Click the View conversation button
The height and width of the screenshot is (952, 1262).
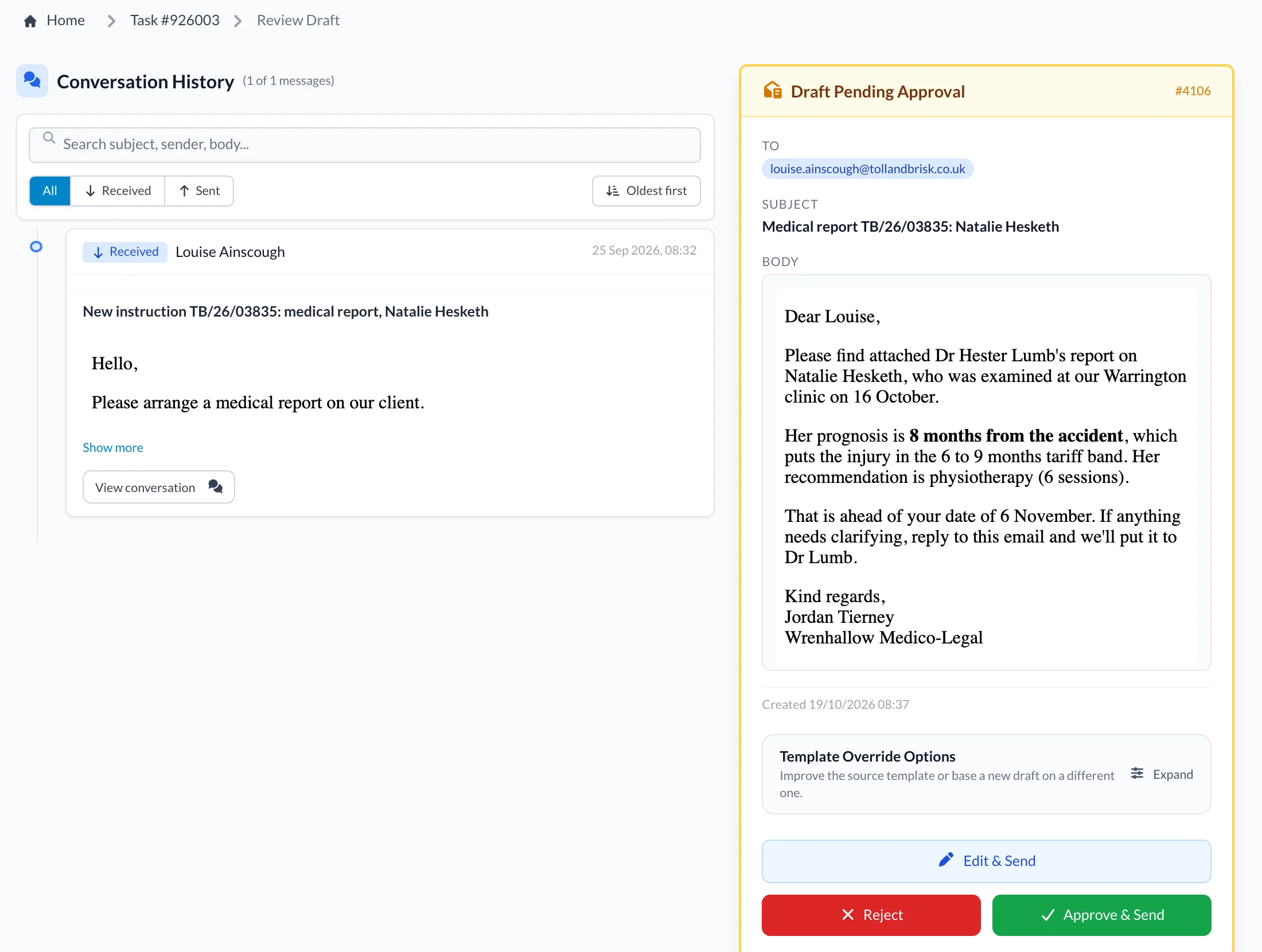pos(159,487)
